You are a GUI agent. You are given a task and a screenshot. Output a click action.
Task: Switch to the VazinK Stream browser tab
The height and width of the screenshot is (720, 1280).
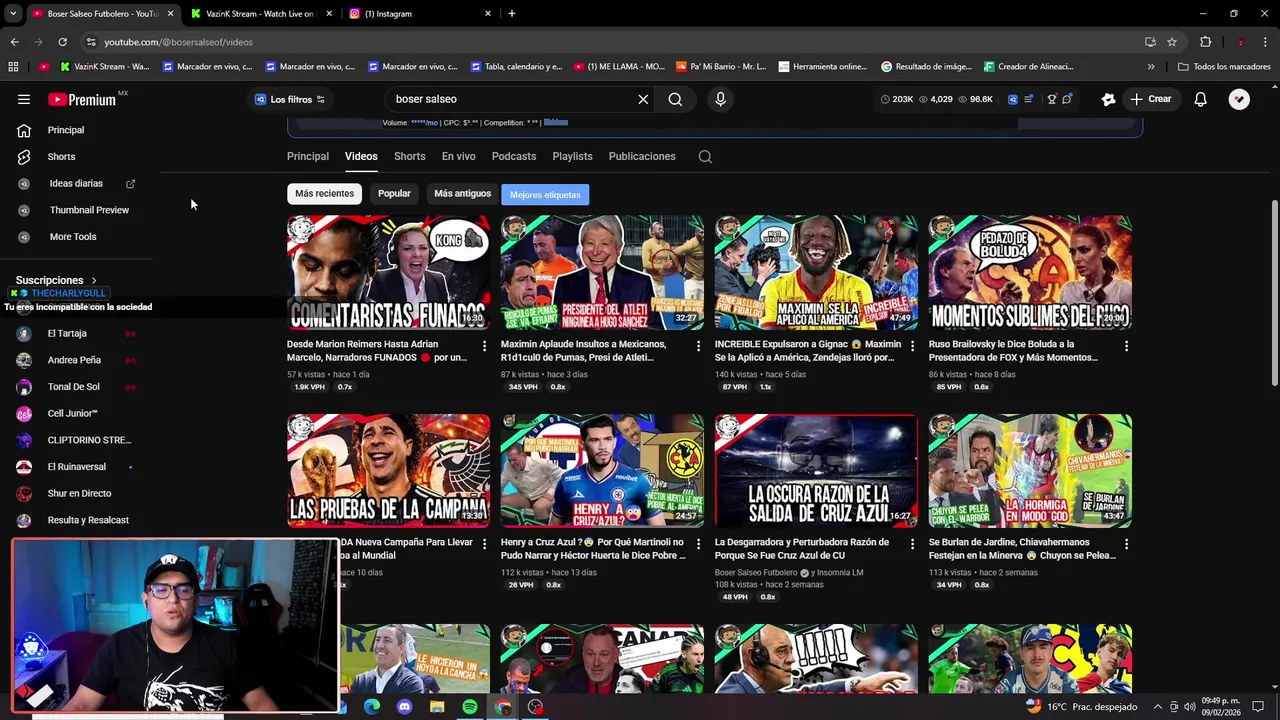[x=260, y=14]
